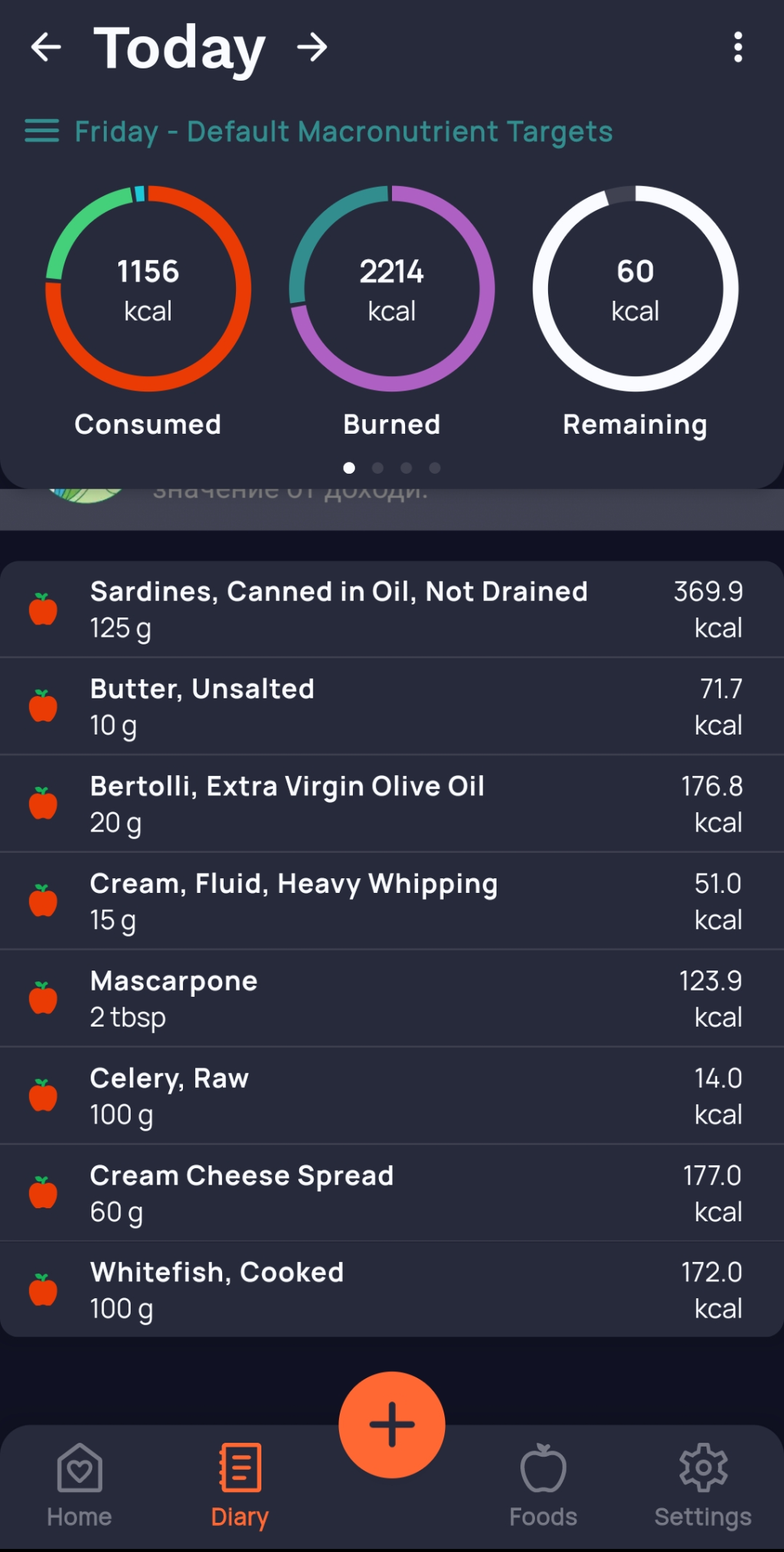
Task: Select the Diary tab
Action: point(240,1485)
